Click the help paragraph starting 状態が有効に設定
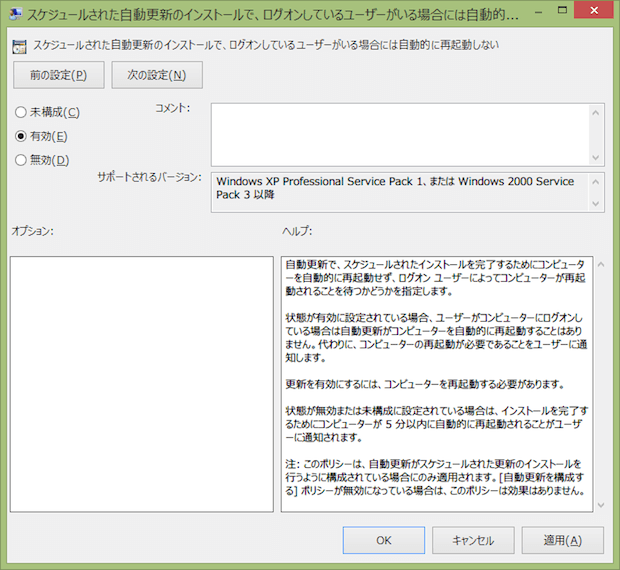The width and height of the screenshot is (620, 570). pyautogui.click(x=437, y=338)
